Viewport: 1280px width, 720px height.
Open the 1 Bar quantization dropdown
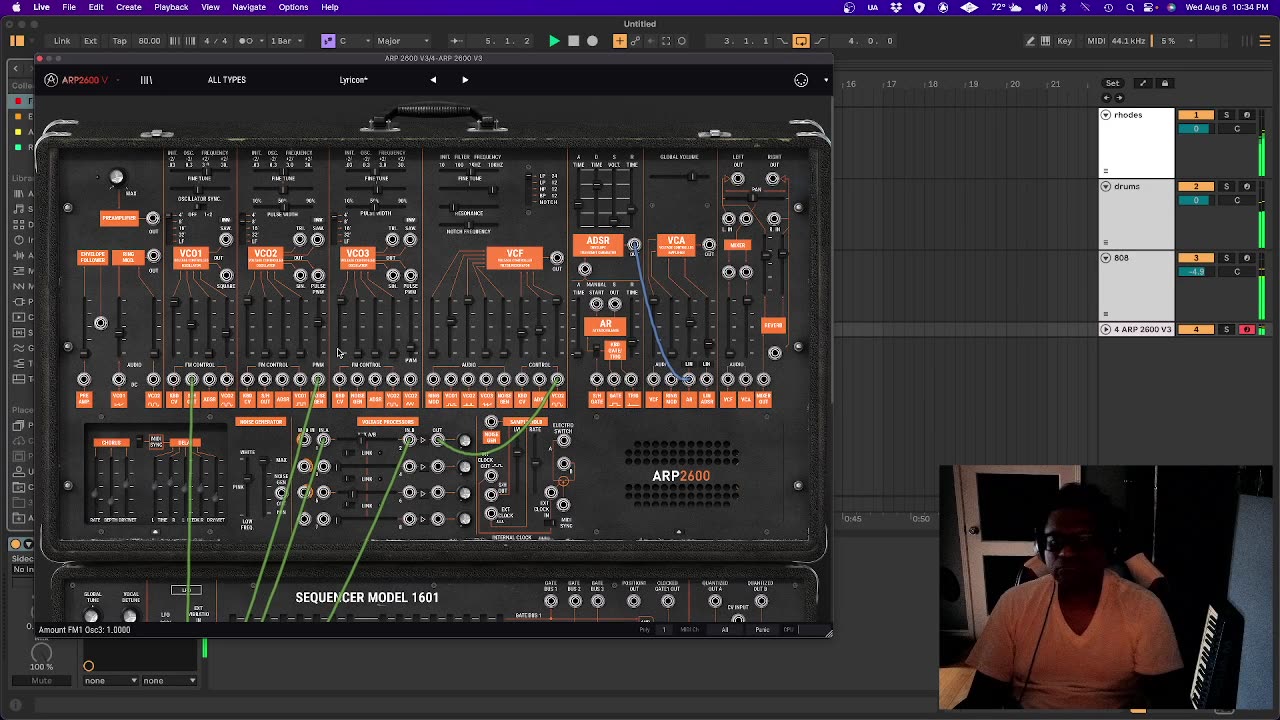(284, 41)
